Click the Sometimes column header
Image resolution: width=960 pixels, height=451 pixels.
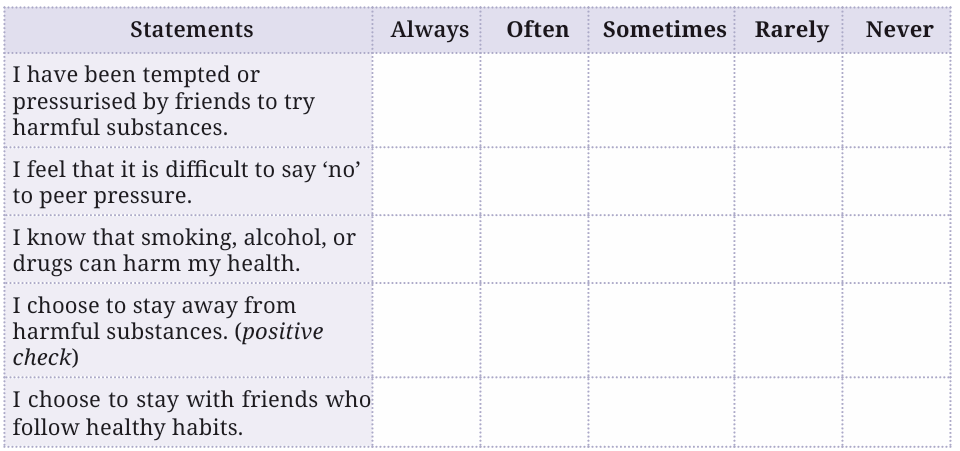coord(662,30)
